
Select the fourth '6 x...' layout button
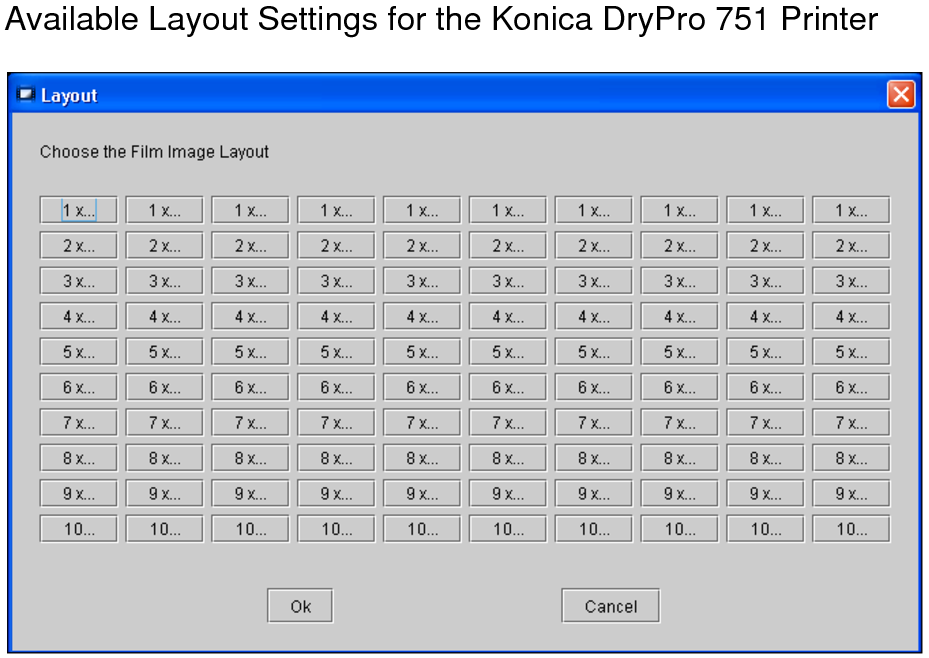coord(336,388)
